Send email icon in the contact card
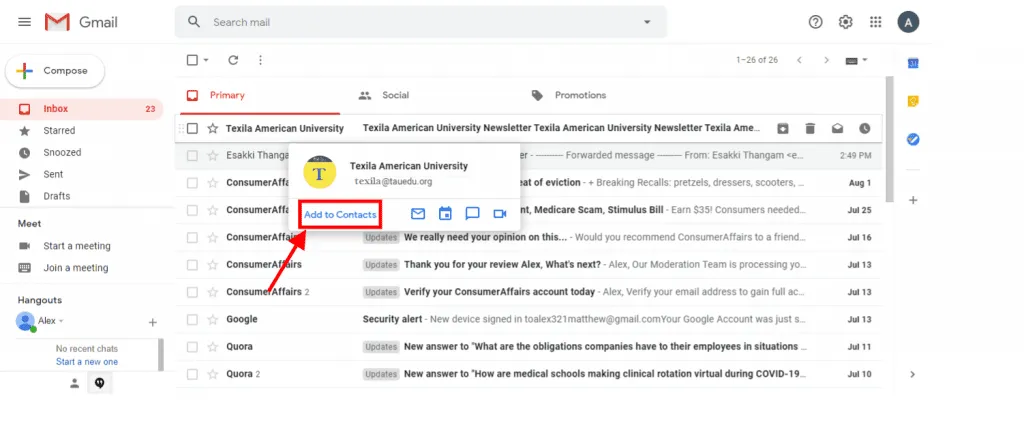 click(418, 213)
